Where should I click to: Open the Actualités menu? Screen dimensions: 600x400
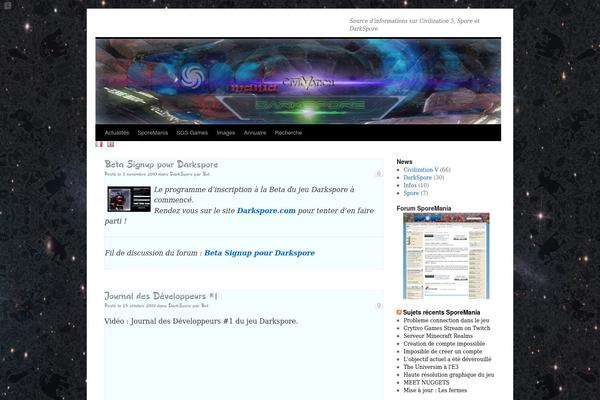117,133
